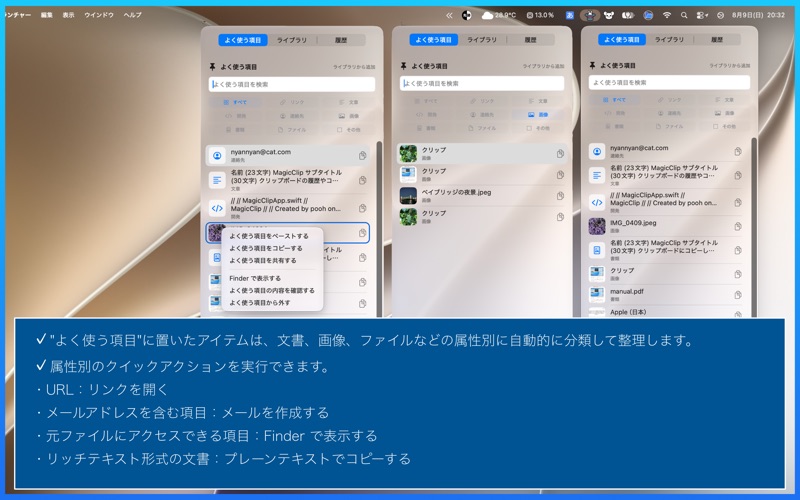
Task: Click code icon of MagicClipApp.swift row, left panel
Action: pos(217,208)
